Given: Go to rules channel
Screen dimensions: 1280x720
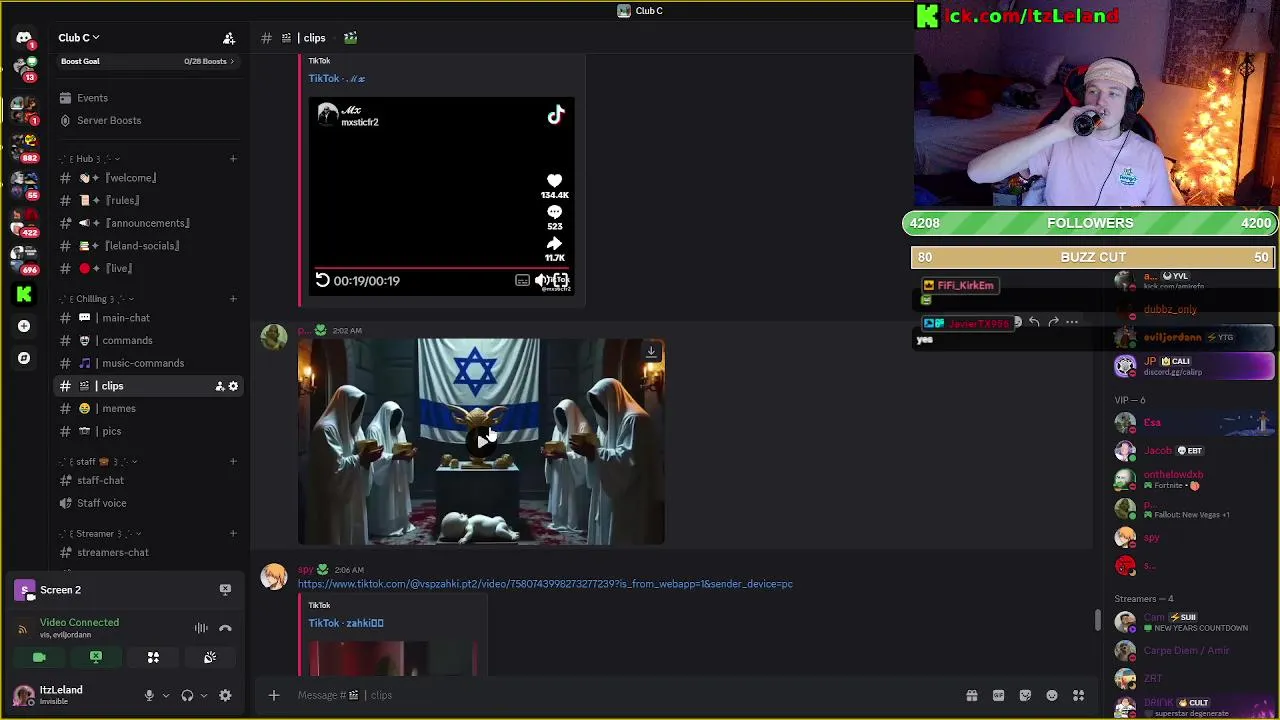Looking at the screenshot, I should (x=148, y=200).
